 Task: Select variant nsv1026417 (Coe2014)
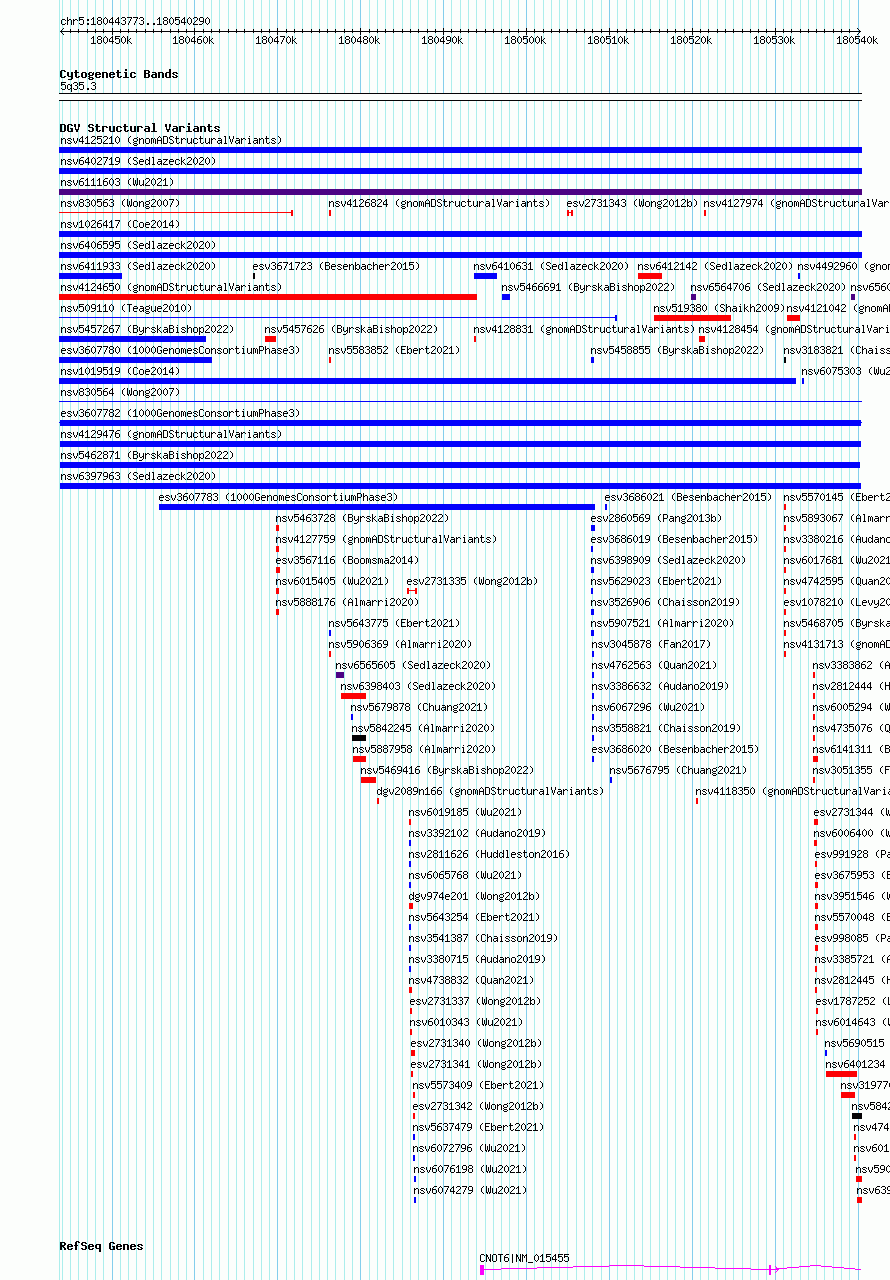[120, 224]
